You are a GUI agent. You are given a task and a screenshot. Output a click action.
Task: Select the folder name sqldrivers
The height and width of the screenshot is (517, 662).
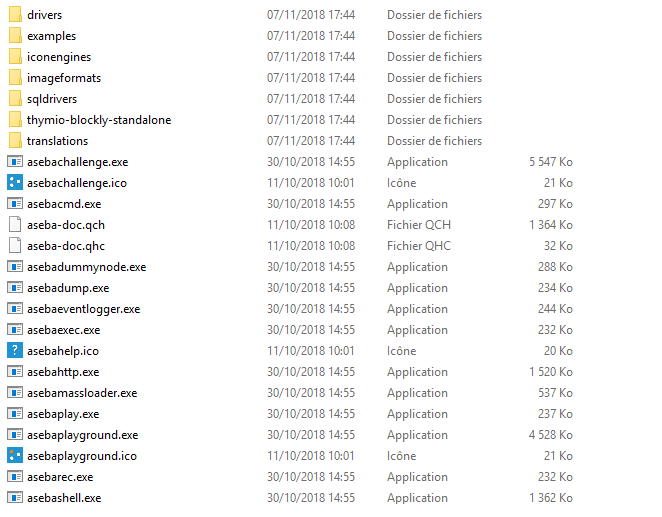(52, 99)
